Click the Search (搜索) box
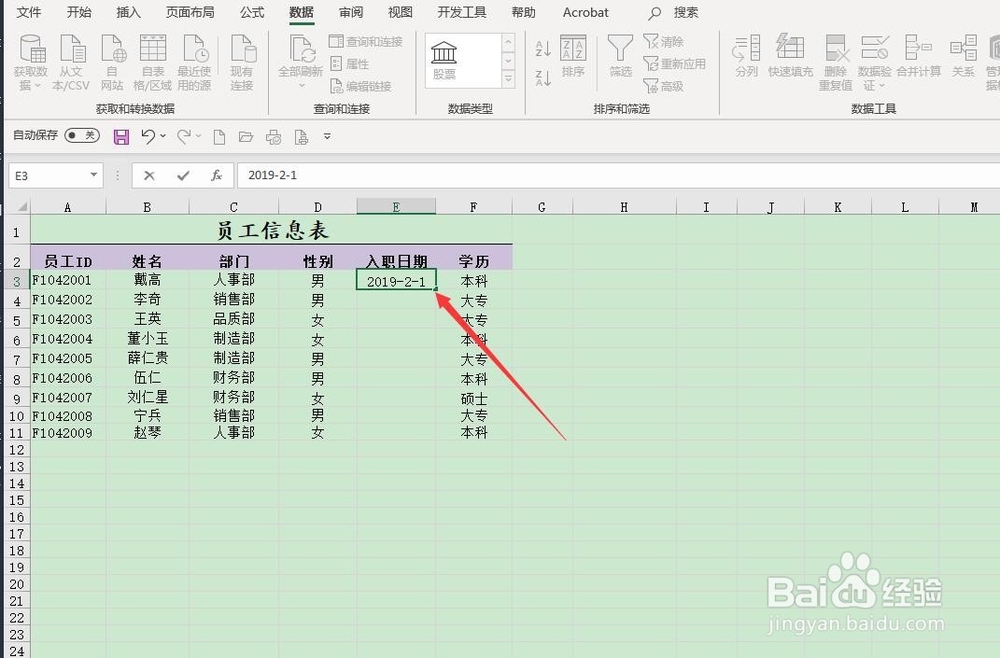 pyautogui.click(x=673, y=12)
